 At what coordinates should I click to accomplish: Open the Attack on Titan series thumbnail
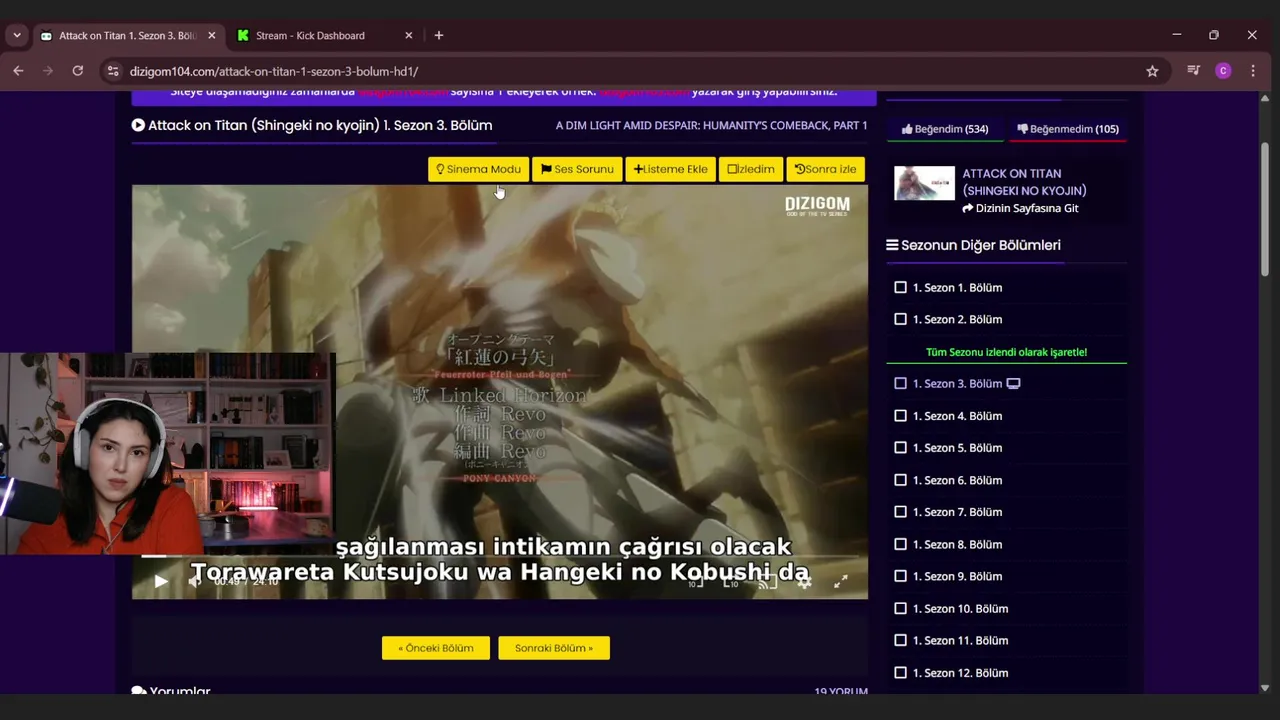[x=924, y=183]
